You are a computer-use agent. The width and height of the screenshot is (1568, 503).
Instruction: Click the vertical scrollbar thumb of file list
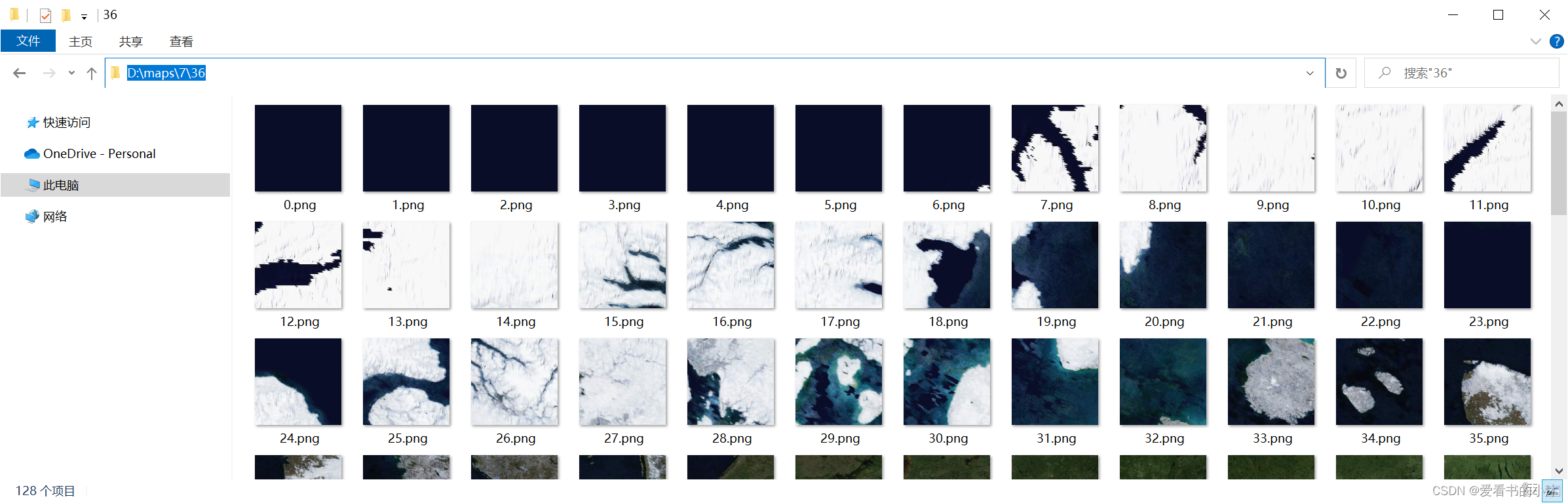1559,163
